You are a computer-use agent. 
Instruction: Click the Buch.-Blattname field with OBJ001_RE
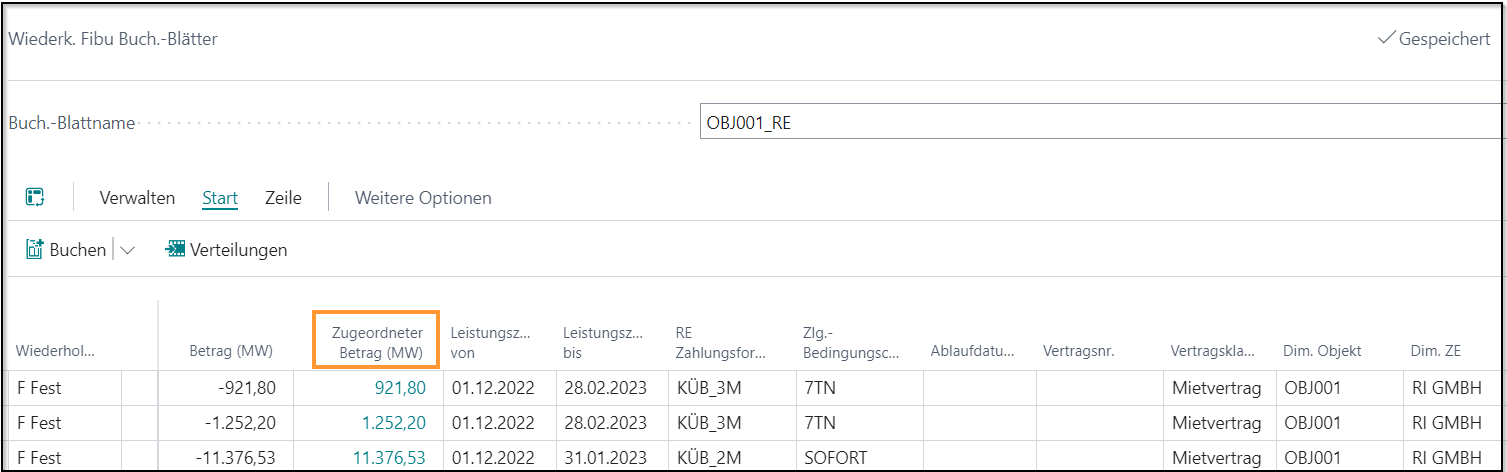pos(1100,123)
